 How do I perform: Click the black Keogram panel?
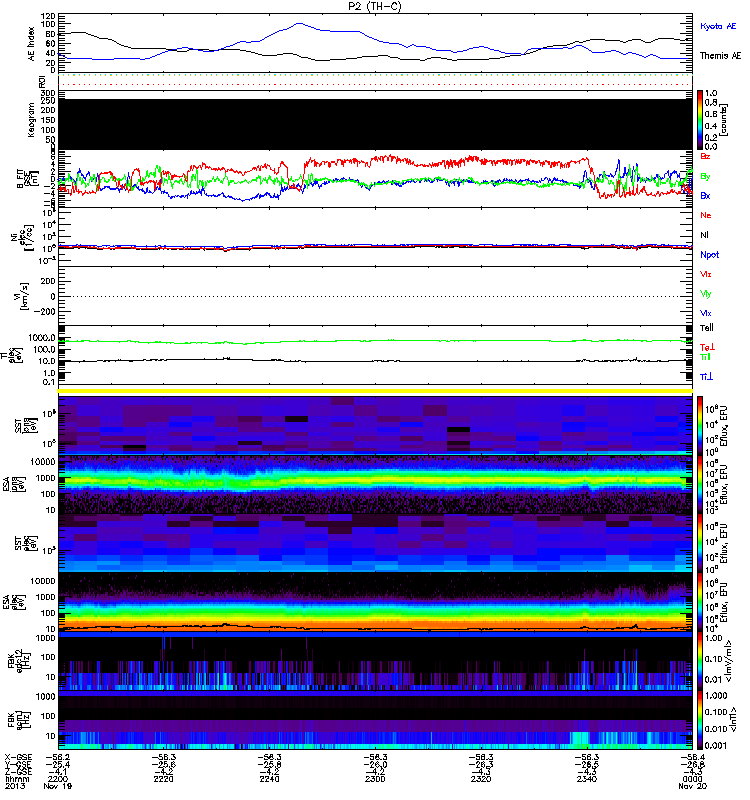(376, 121)
